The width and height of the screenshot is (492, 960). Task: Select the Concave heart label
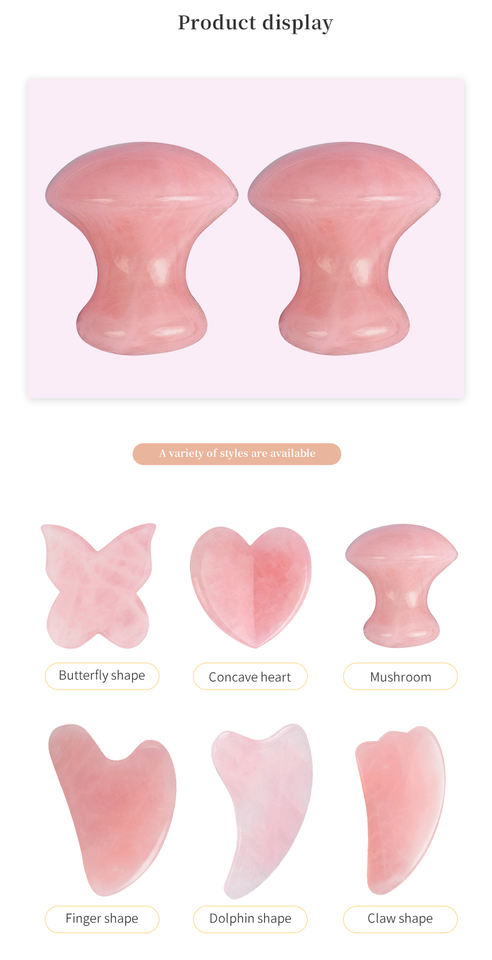[250, 677]
